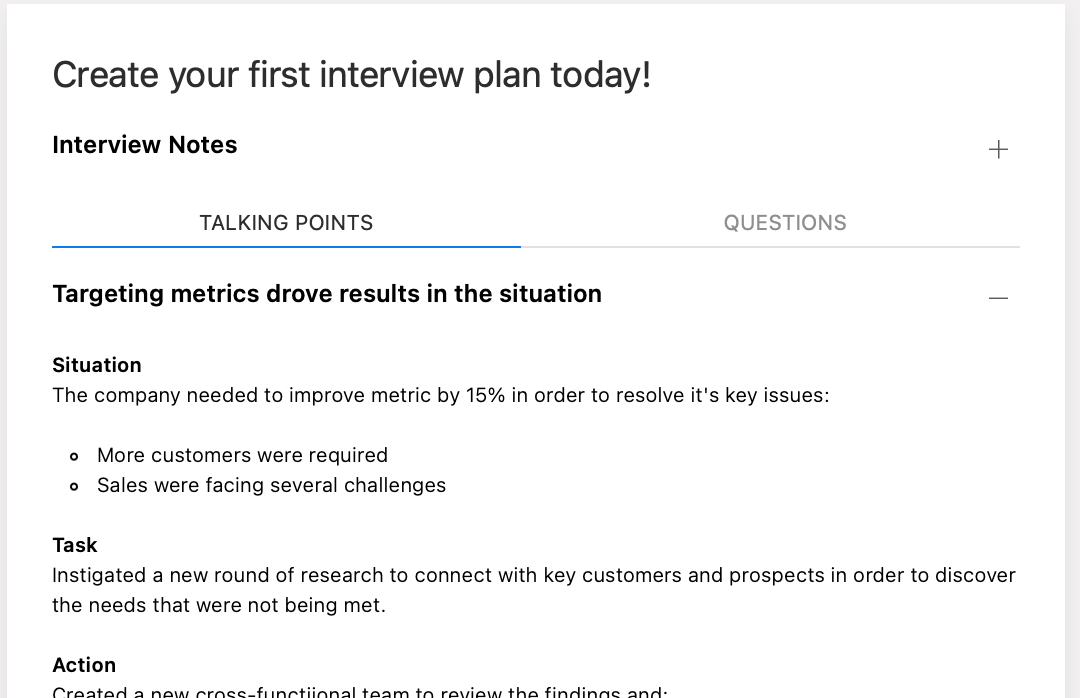Click the Created a new cross-functional team line
1080x698 pixels.
[x=360, y=692]
